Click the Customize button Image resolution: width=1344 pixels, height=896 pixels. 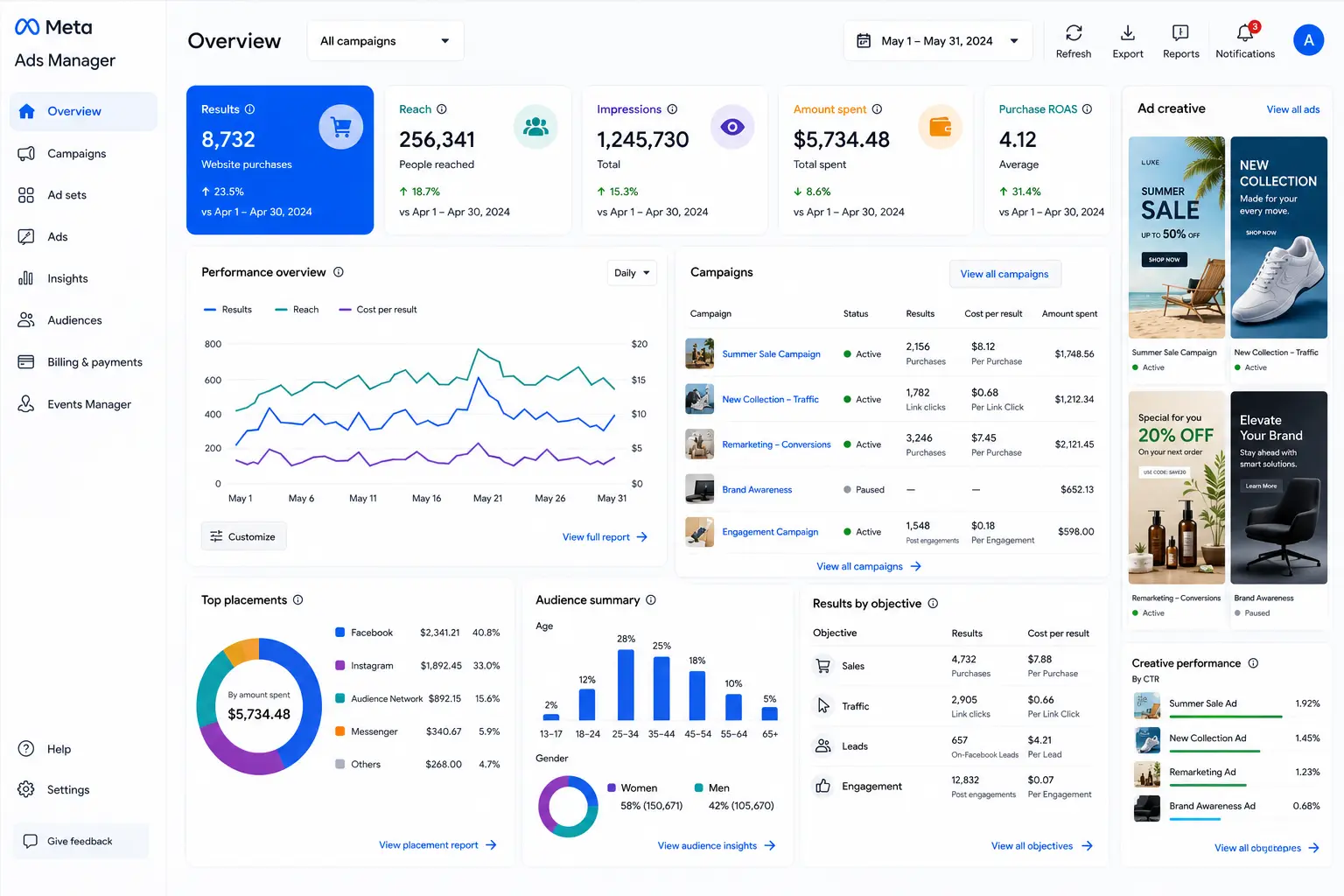pos(243,536)
